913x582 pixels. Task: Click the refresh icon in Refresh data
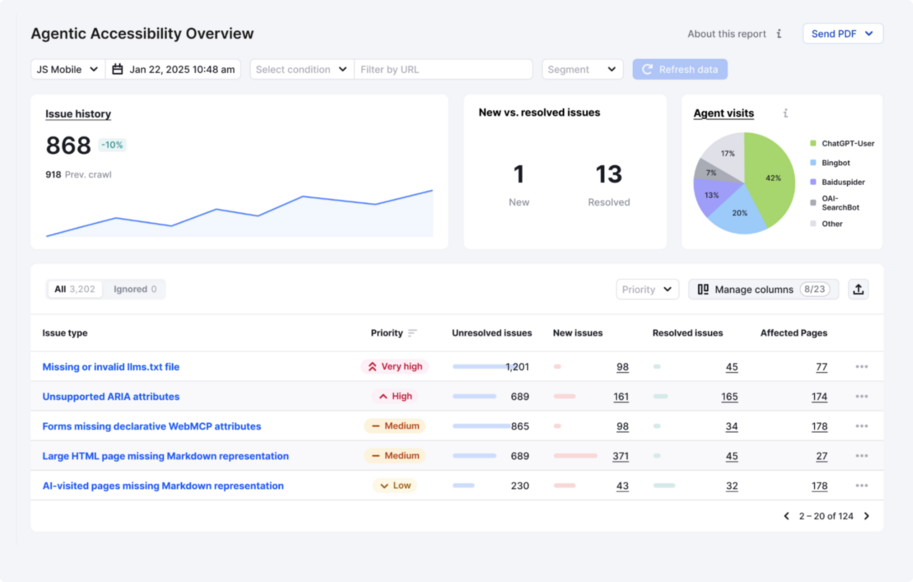click(647, 69)
